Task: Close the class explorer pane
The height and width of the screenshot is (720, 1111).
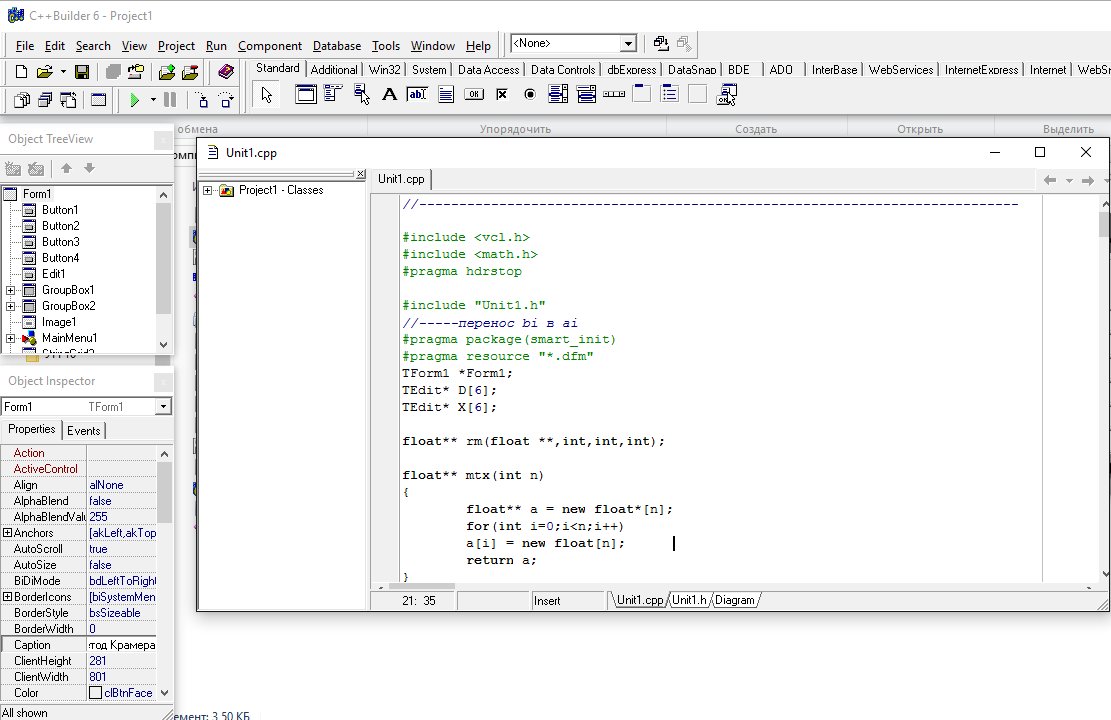Action: point(361,174)
